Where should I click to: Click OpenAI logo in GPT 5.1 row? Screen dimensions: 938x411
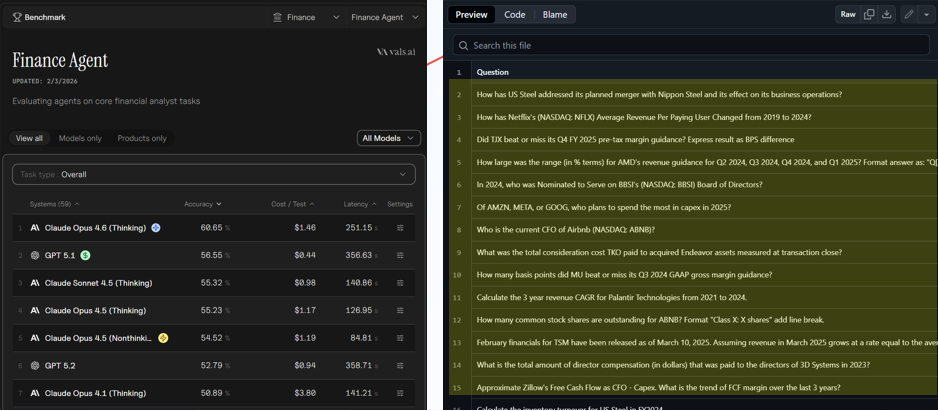(35, 255)
